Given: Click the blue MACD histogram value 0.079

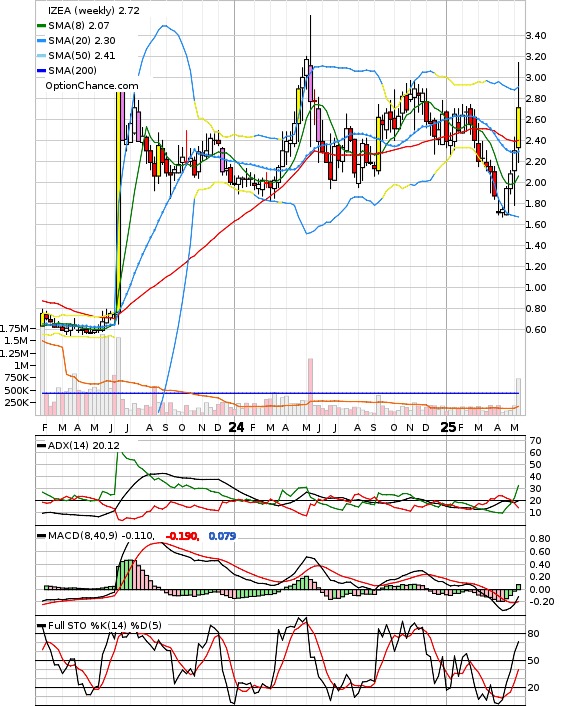Looking at the screenshot, I should tap(222, 536).
